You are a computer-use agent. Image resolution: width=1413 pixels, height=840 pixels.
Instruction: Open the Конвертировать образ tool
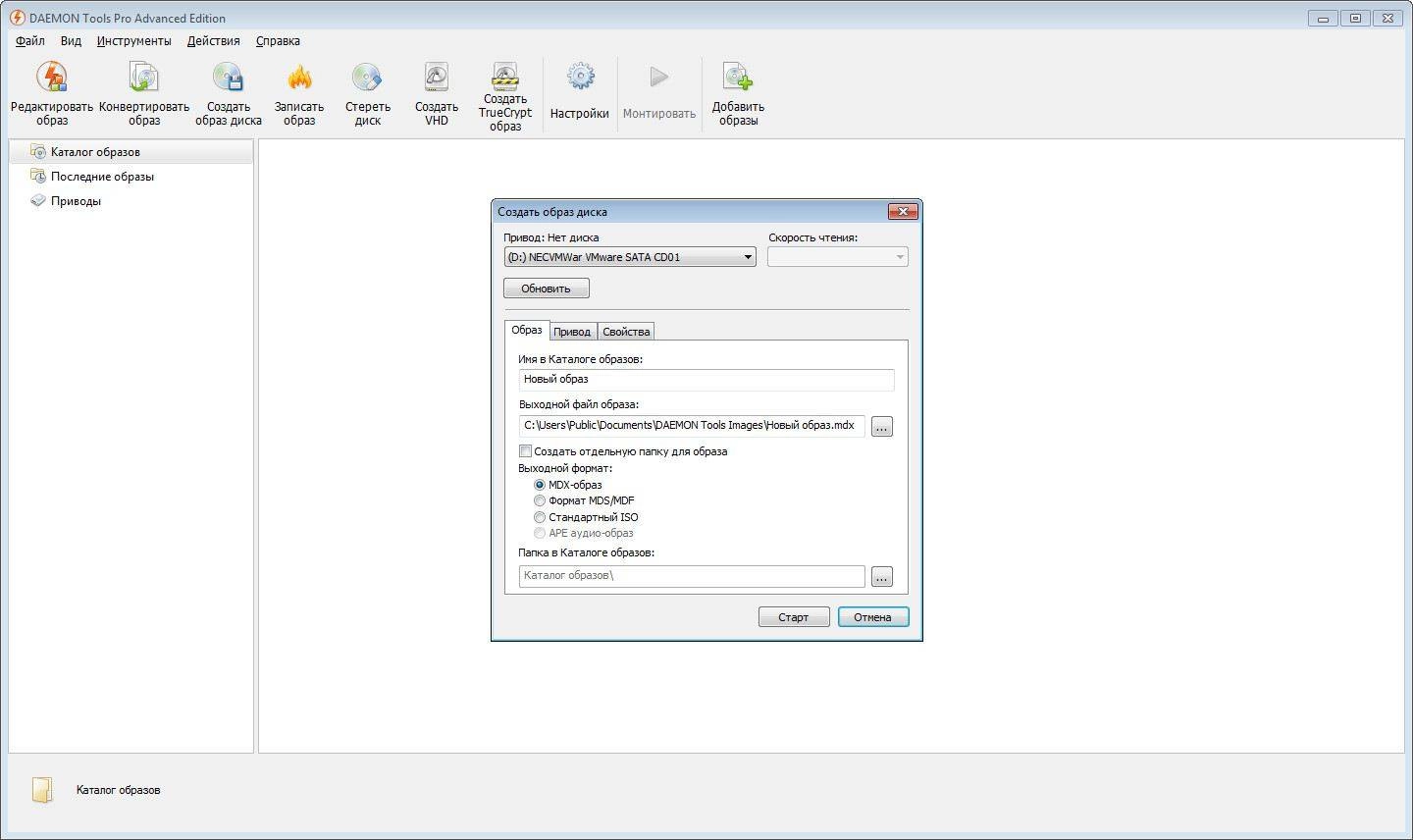[x=144, y=93]
